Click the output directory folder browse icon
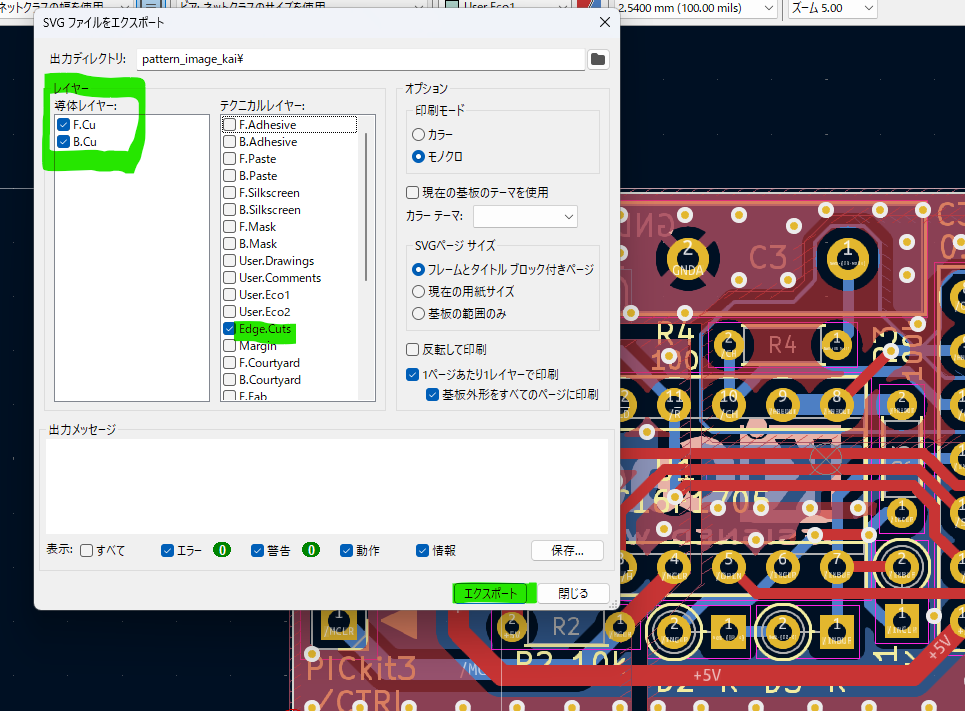Image resolution: width=965 pixels, height=711 pixels. (x=597, y=59)
